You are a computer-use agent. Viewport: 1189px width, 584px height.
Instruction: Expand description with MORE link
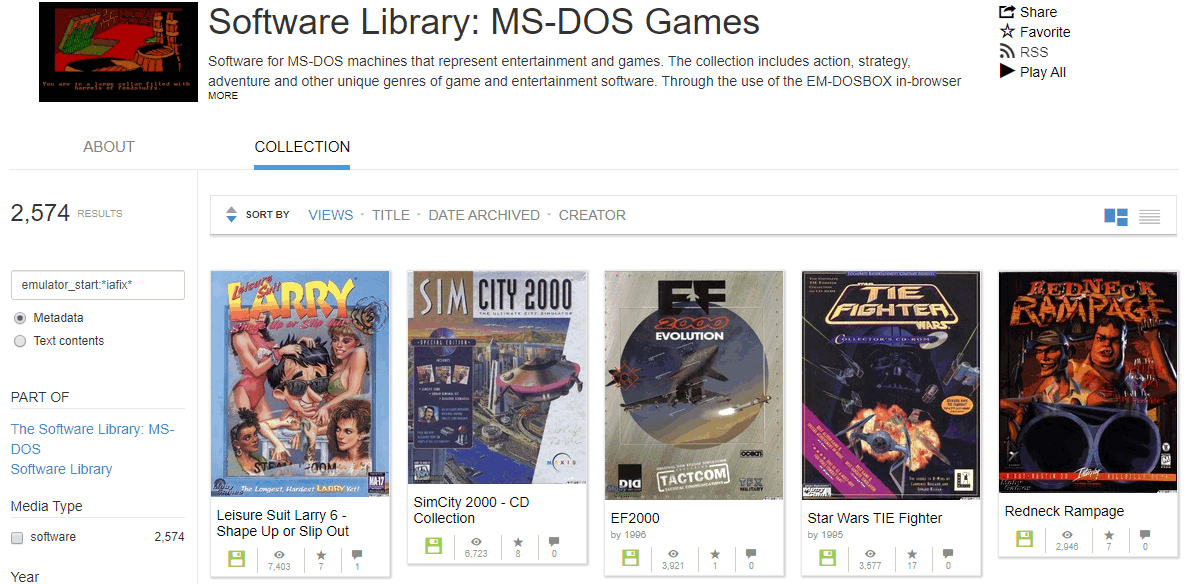[223, 96]
